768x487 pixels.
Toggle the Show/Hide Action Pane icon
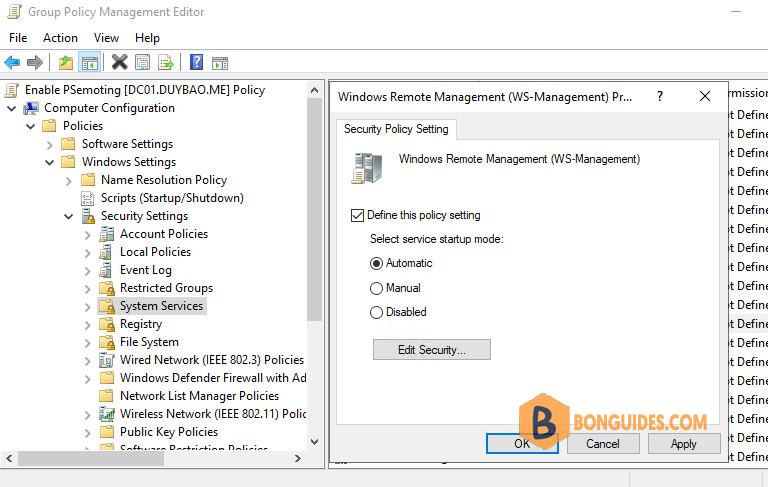point(219,63)
